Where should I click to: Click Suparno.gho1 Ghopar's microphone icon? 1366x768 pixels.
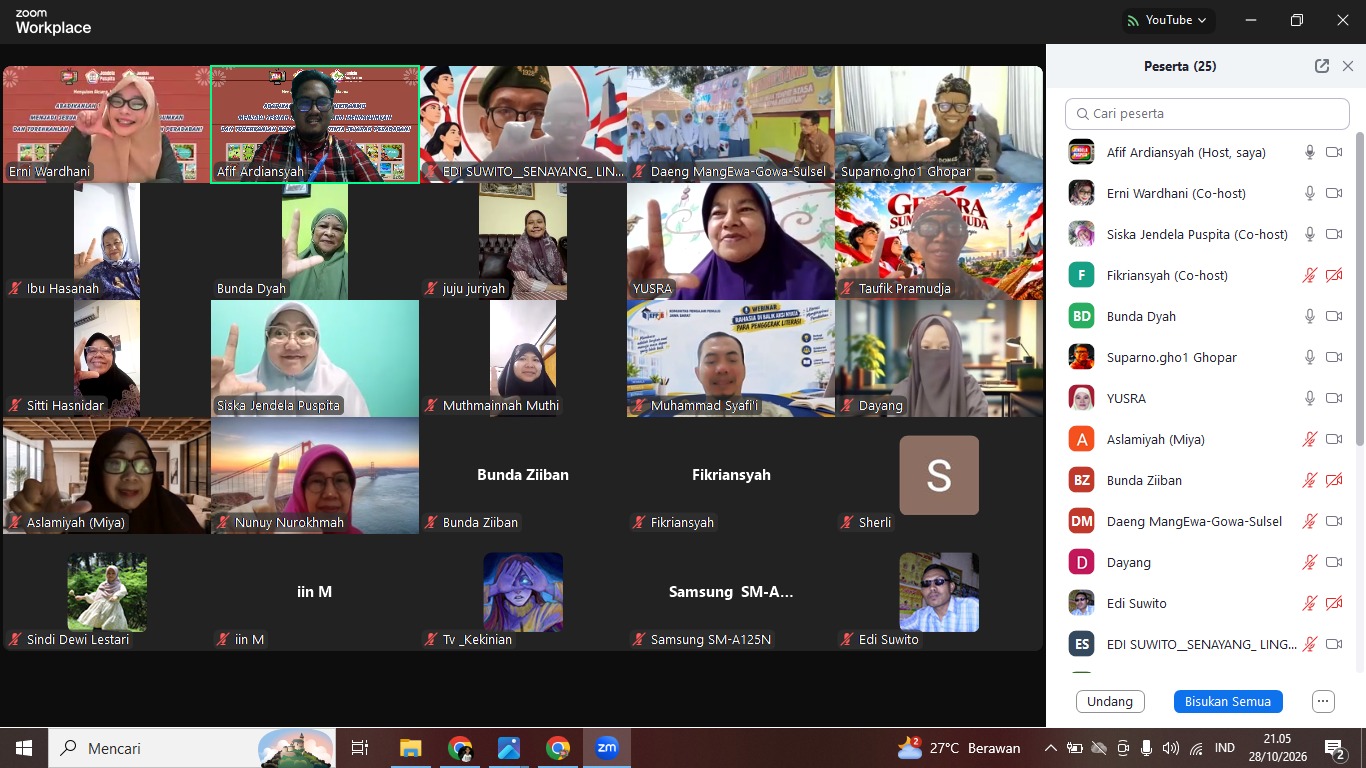pyautogui.click(x=1309, y=357)
